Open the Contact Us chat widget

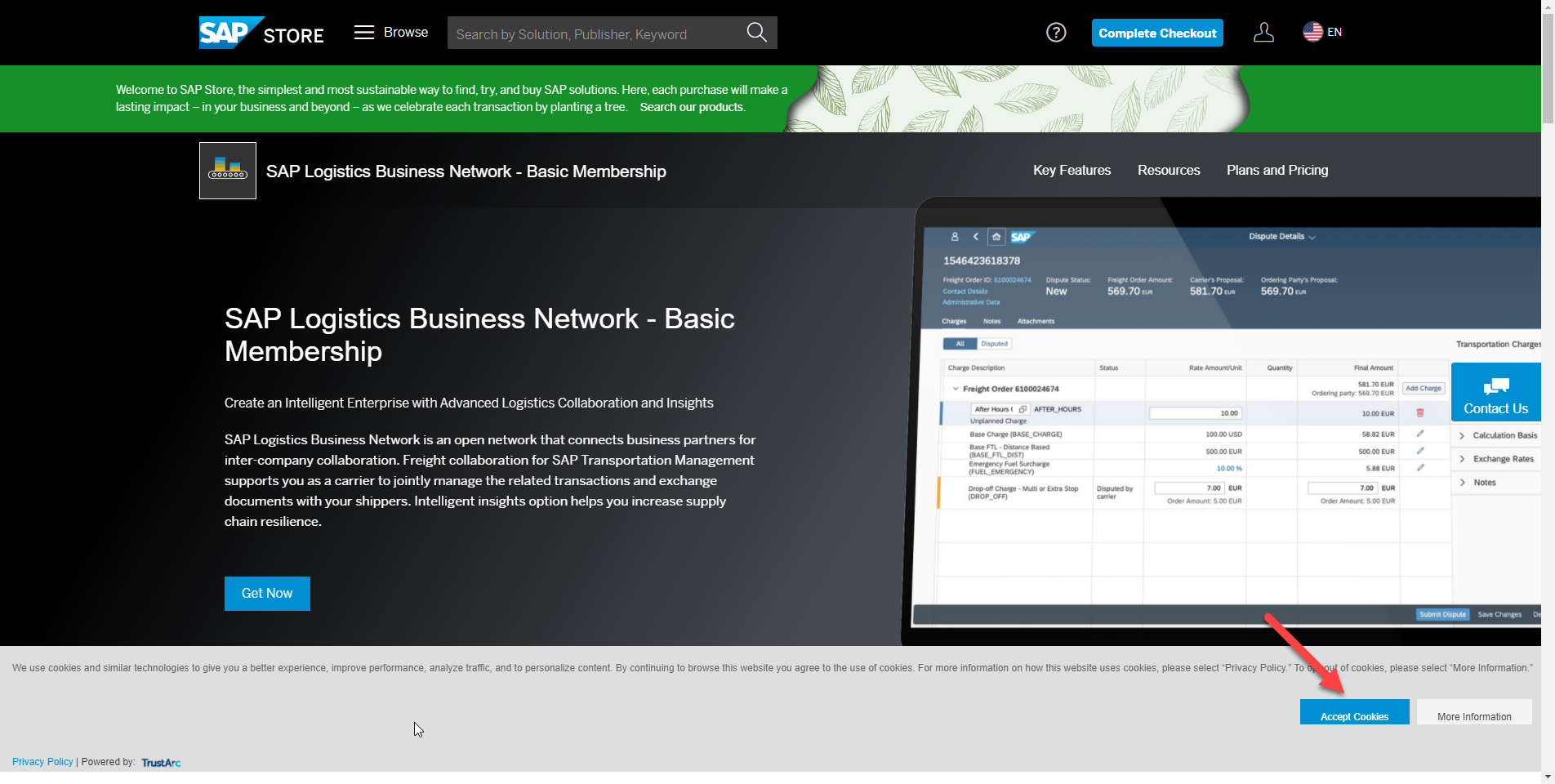pyautogui.click(x=1496, y=392)
